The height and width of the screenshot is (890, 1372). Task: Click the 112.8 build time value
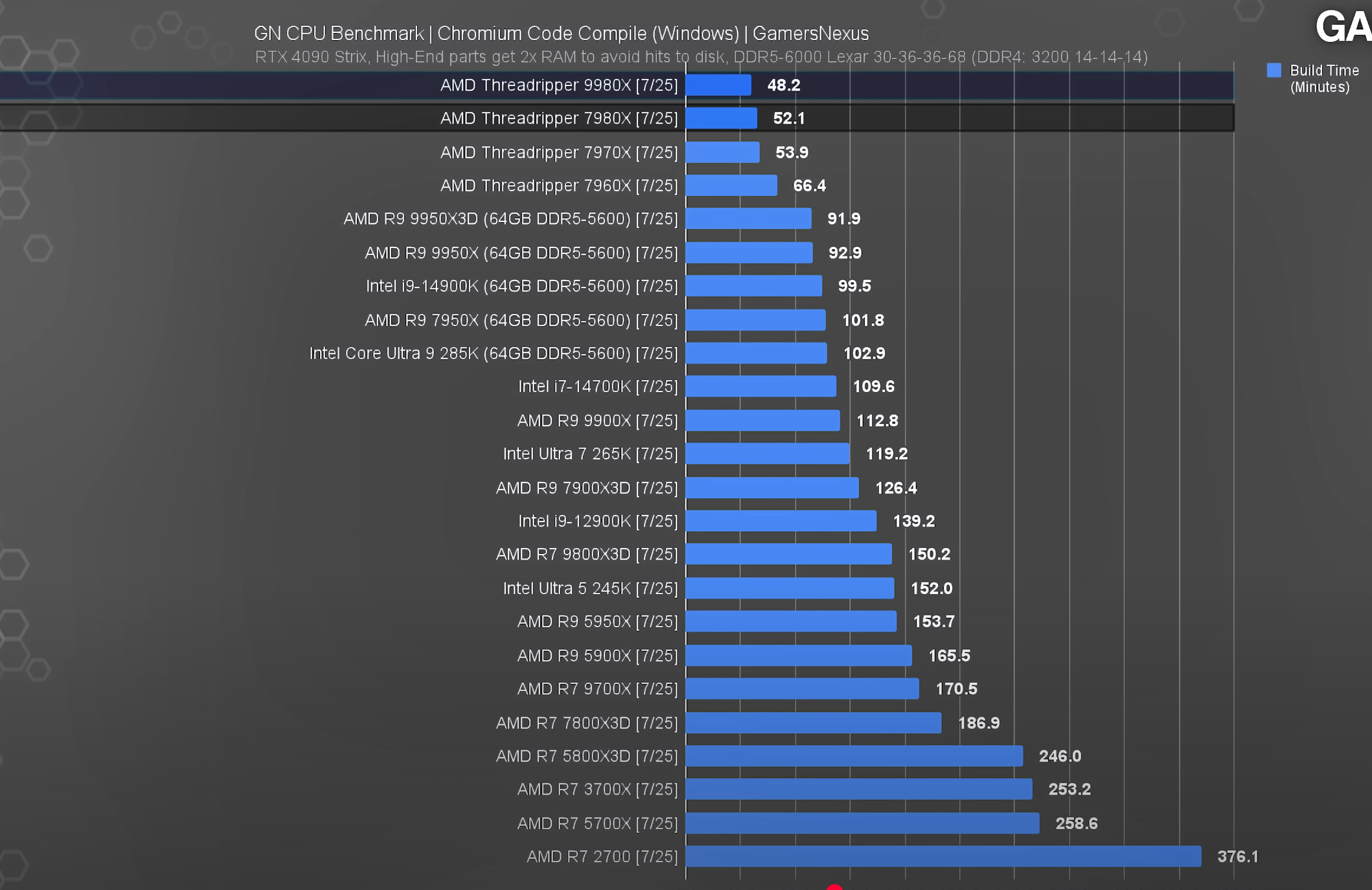[877, 420]
